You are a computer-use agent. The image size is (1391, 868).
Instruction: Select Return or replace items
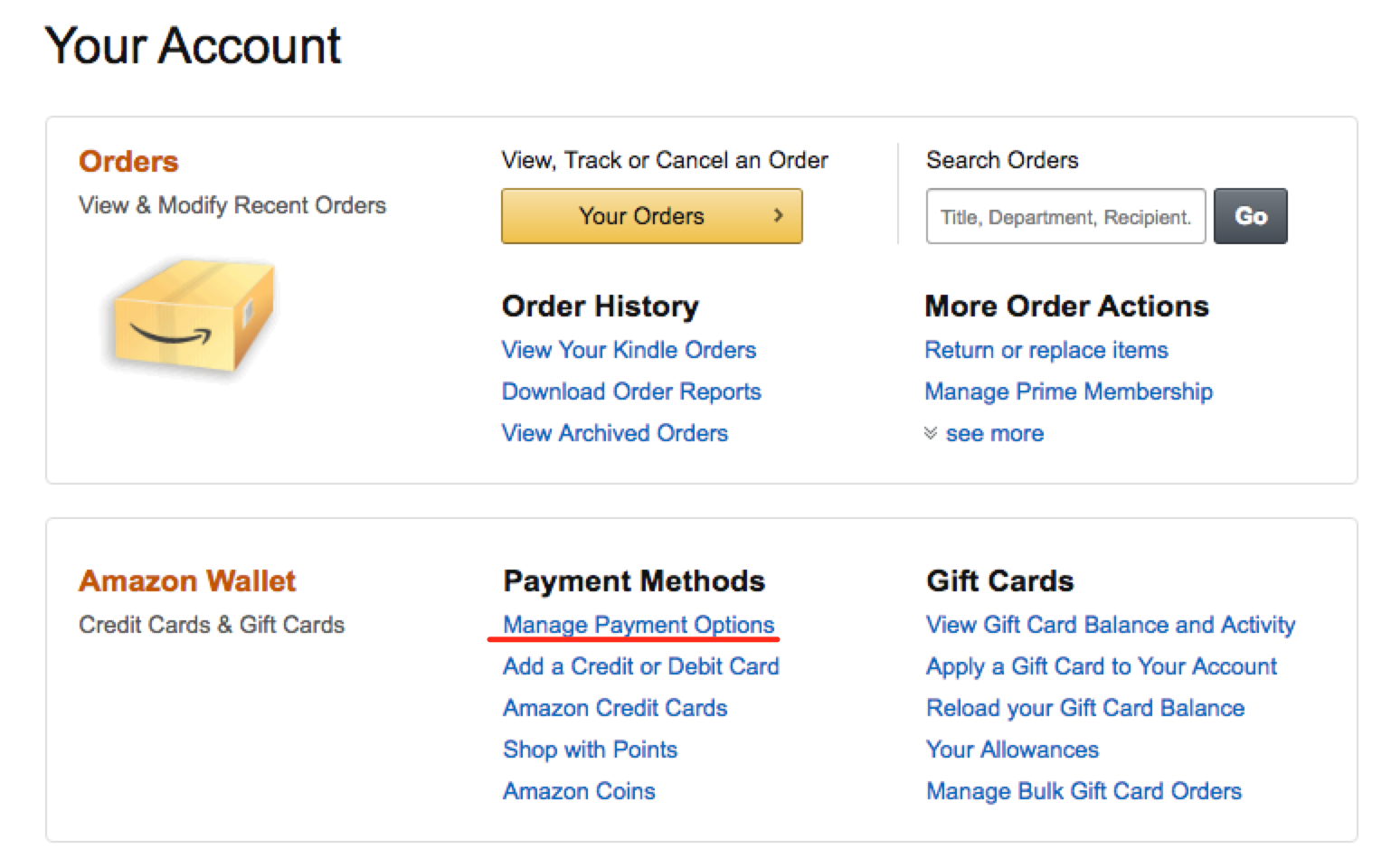click(1046, 350)
